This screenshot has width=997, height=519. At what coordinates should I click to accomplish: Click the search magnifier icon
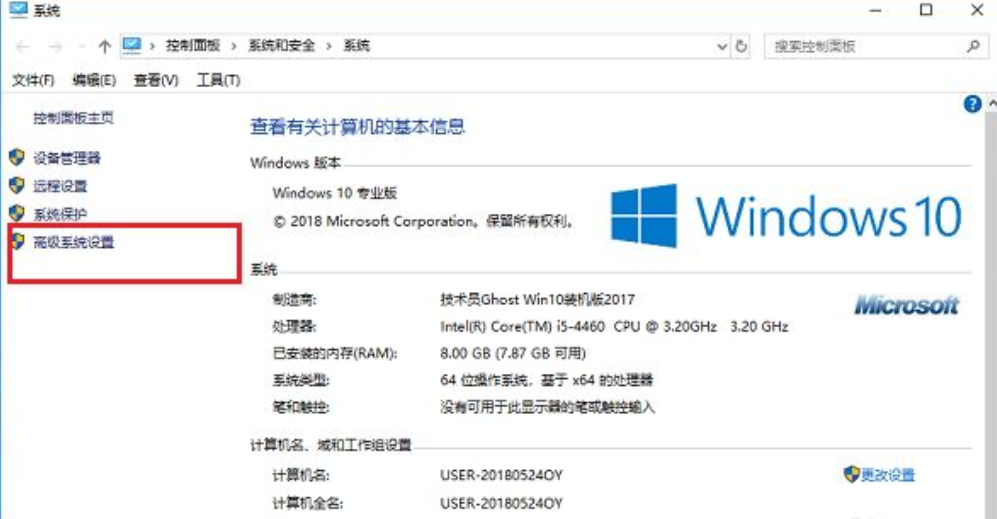[973, 46]
